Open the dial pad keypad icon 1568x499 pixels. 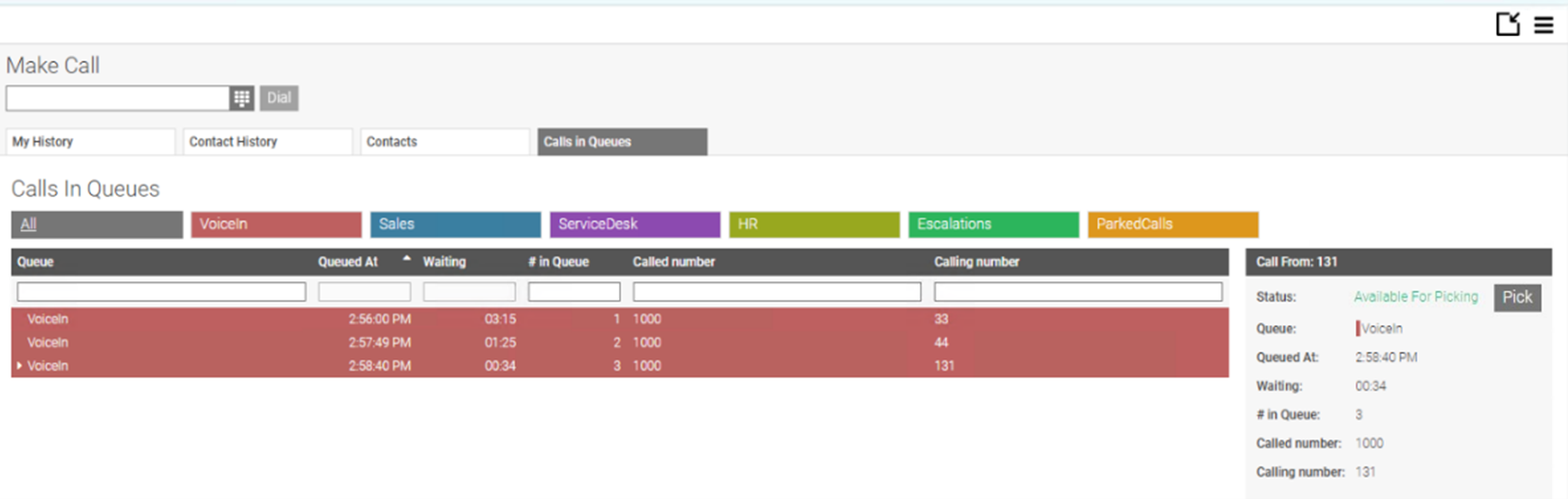tap(241, 98)
